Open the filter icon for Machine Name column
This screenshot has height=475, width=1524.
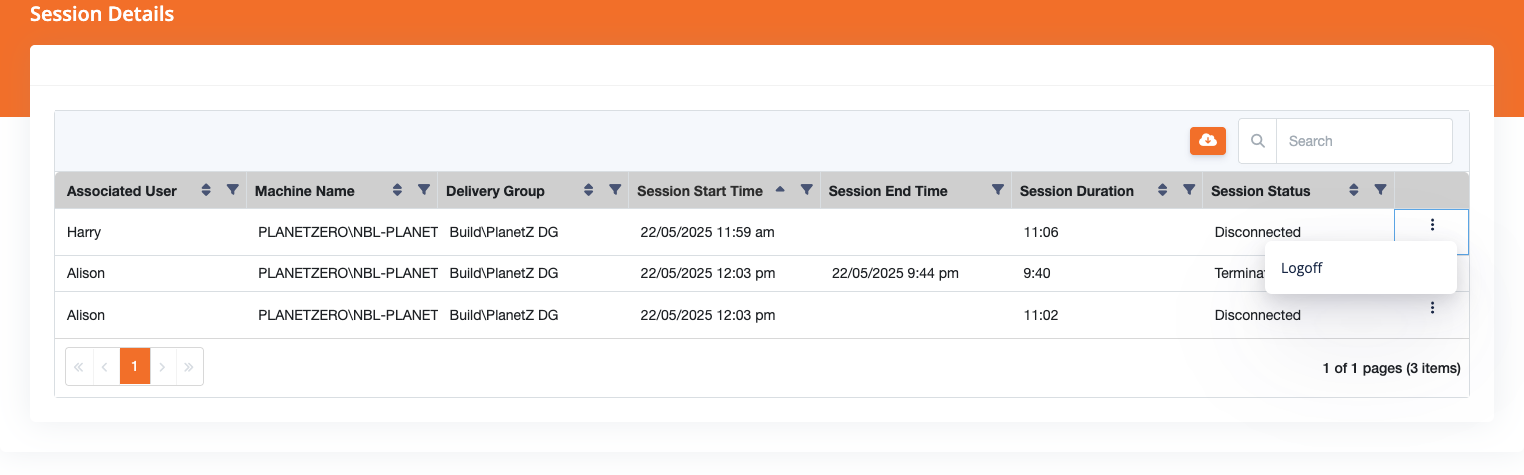pyautogui.click(x=423, y=190)
